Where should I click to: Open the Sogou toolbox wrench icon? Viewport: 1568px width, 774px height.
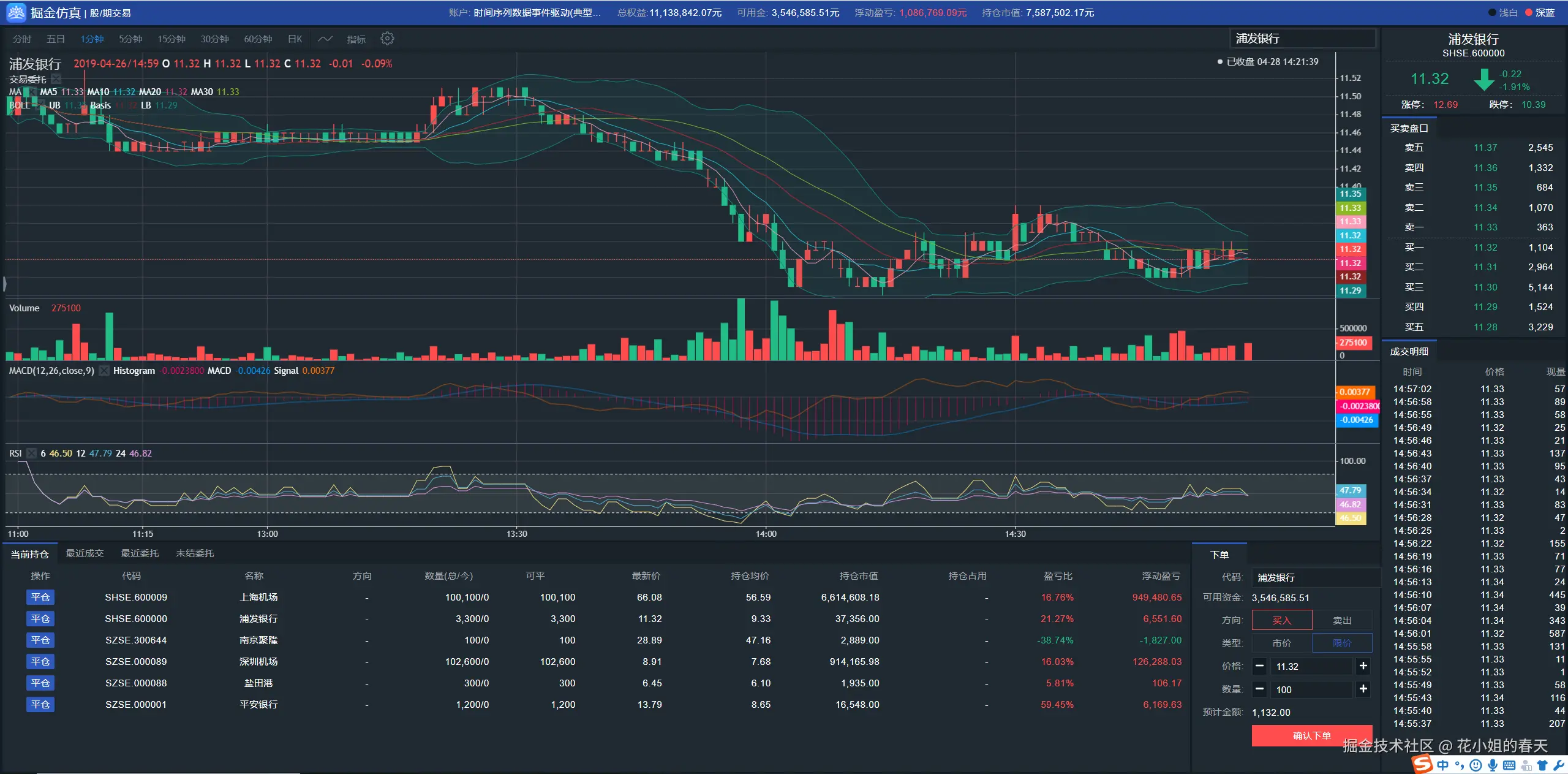coord(1559,765)
